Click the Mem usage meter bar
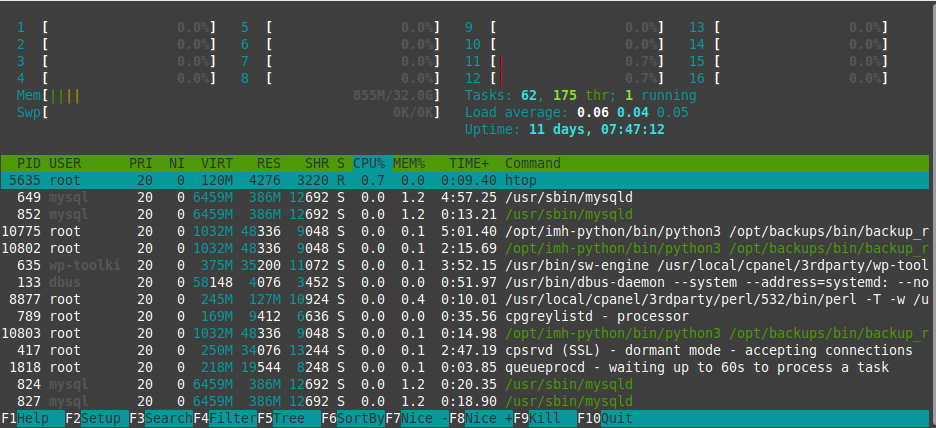 (x=229, y=96)
